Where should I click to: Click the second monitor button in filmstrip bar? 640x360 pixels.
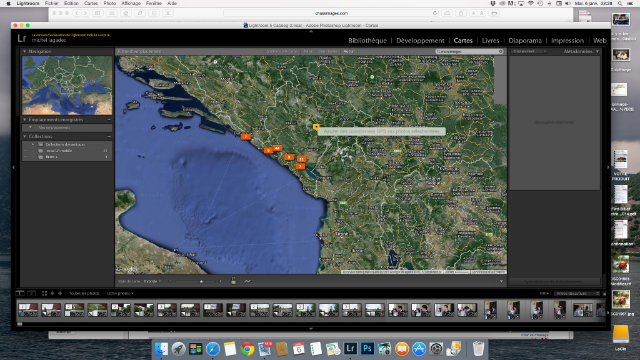point(31,293)
